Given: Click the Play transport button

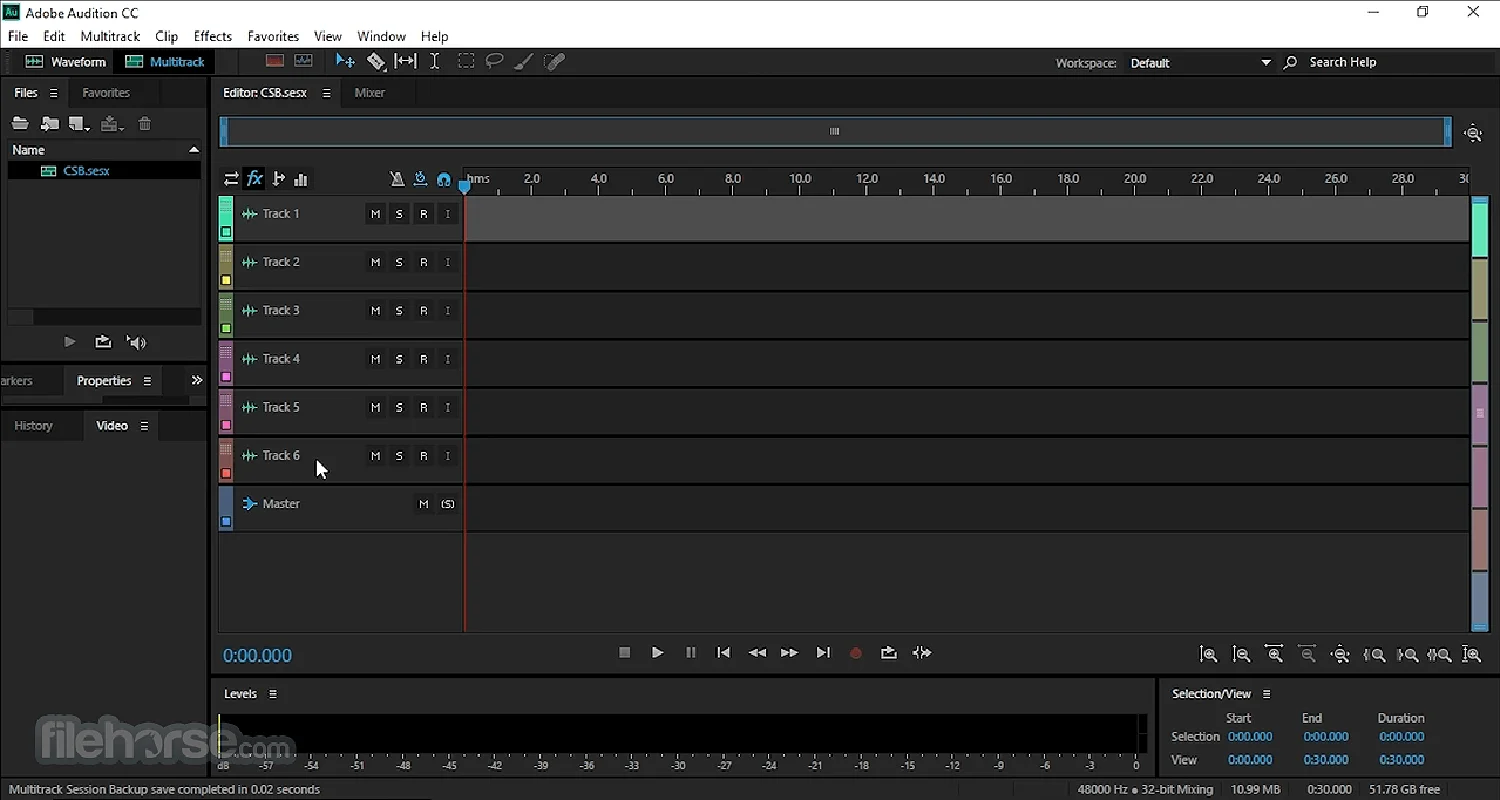Looking at the screenshot, I should 657,653.
